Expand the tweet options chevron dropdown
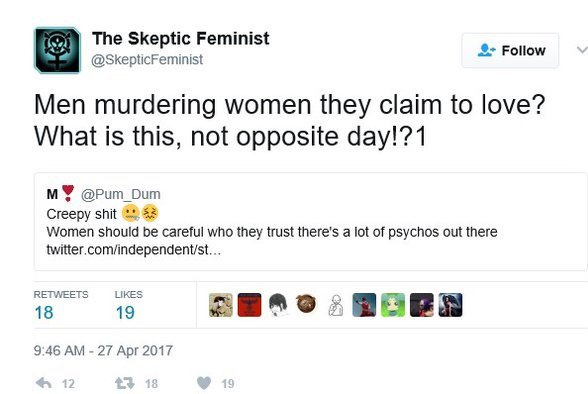The width and height of the screenshot is (588, 394). tap(582, 49)
